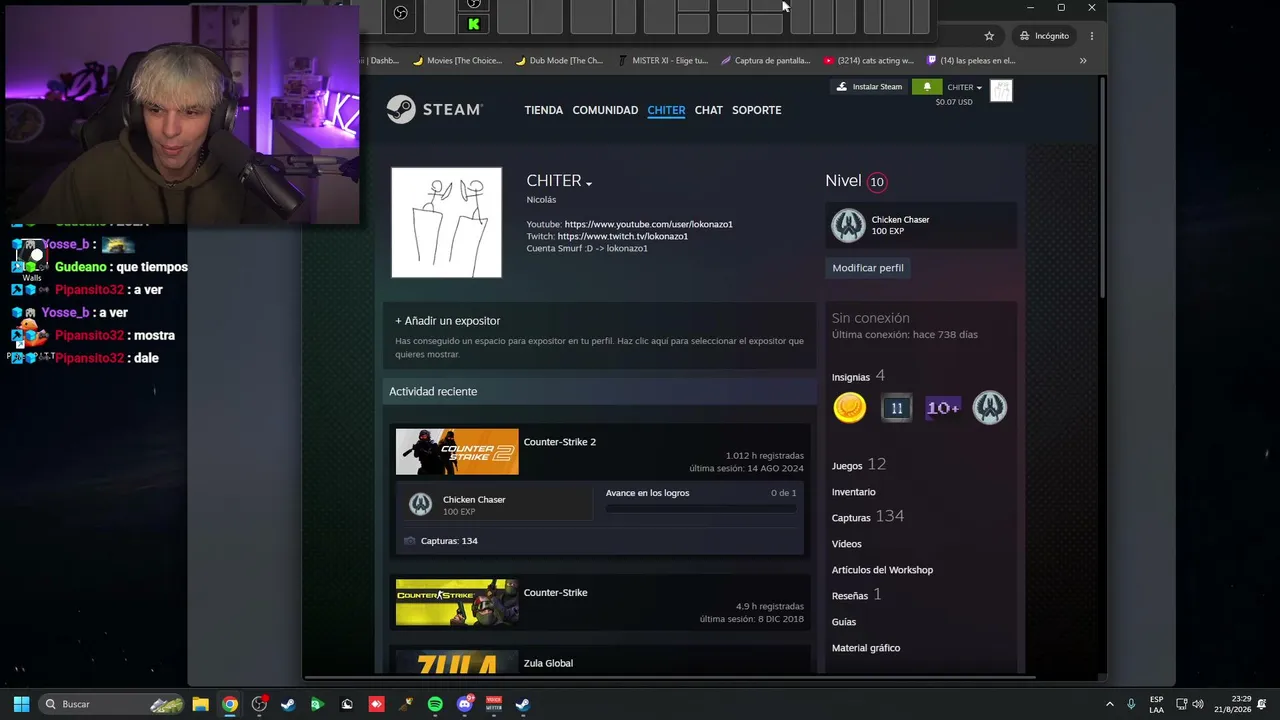Open the 'Dub Mode' bookmark

click(x=559, y=60)
